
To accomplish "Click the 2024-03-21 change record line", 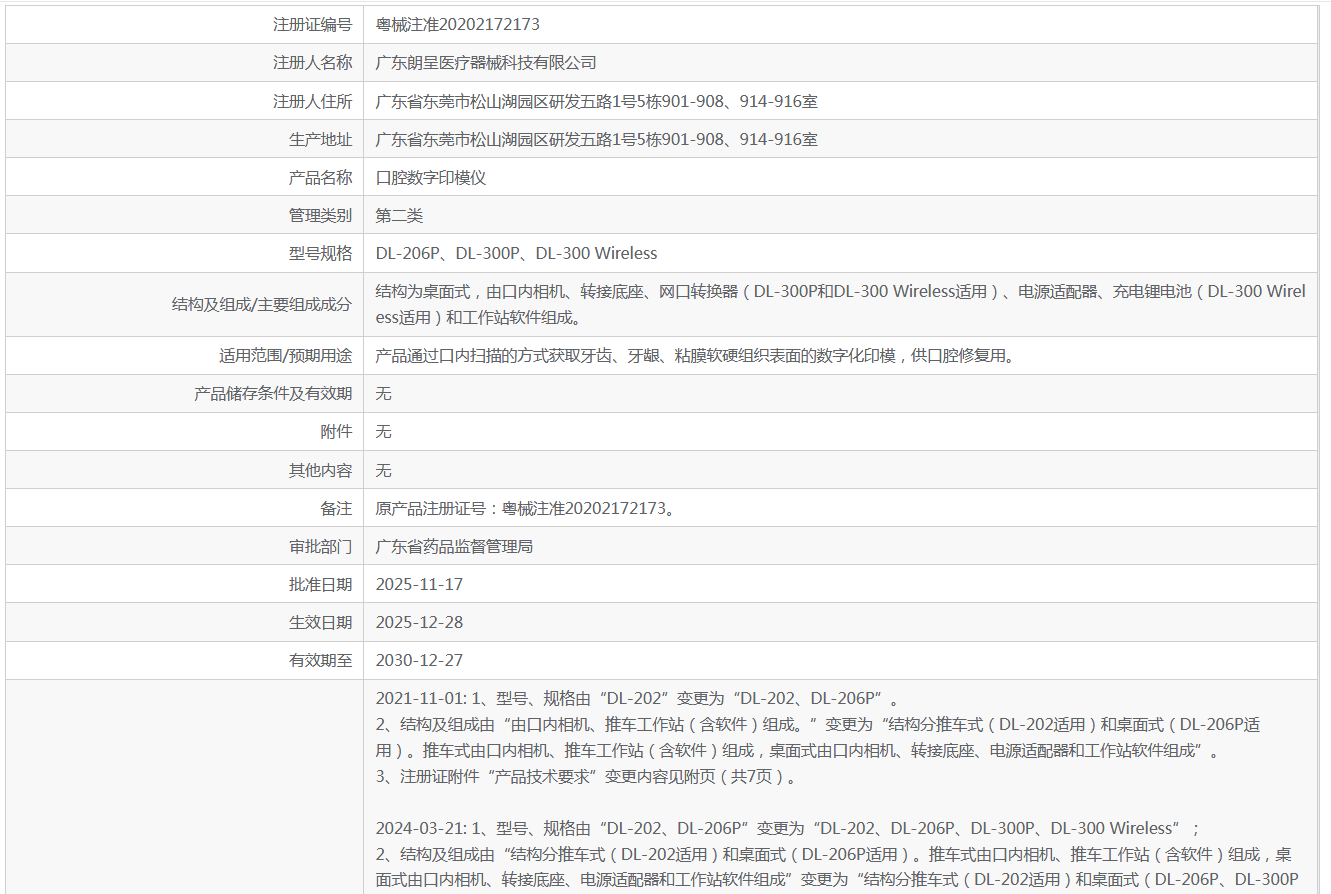I will [x=787, y=828].
